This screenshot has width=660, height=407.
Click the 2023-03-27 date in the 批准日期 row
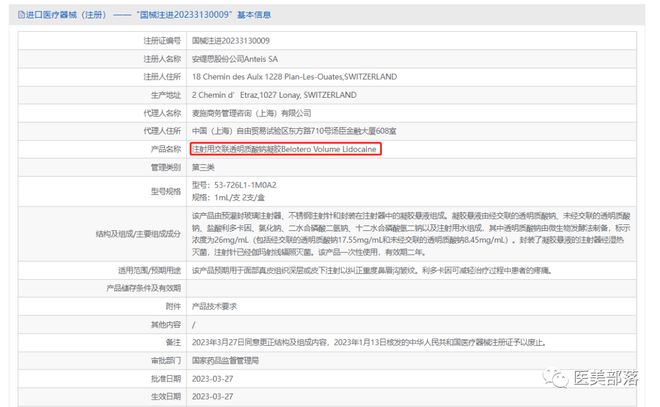click(213, 379)
